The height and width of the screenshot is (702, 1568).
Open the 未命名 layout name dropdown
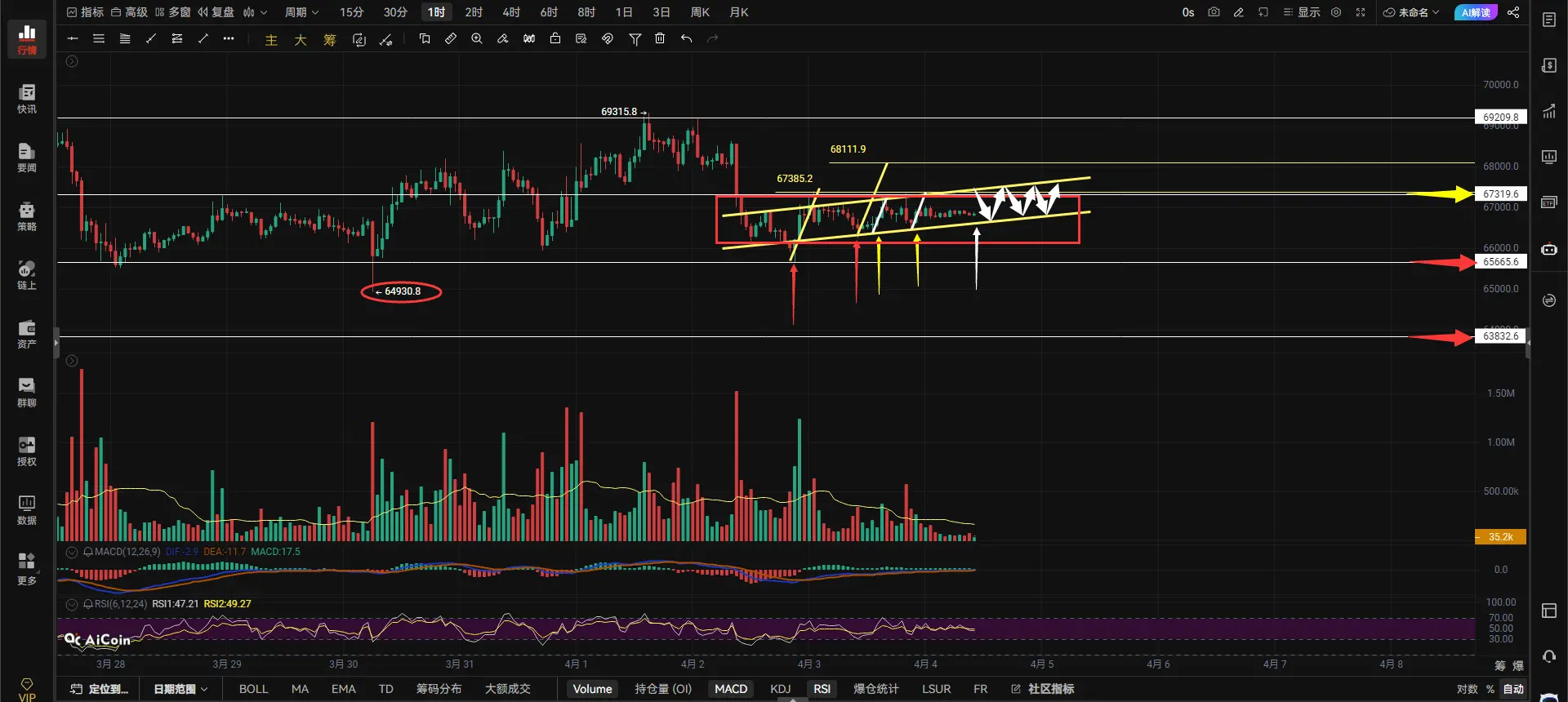[x=1411, y=12]
